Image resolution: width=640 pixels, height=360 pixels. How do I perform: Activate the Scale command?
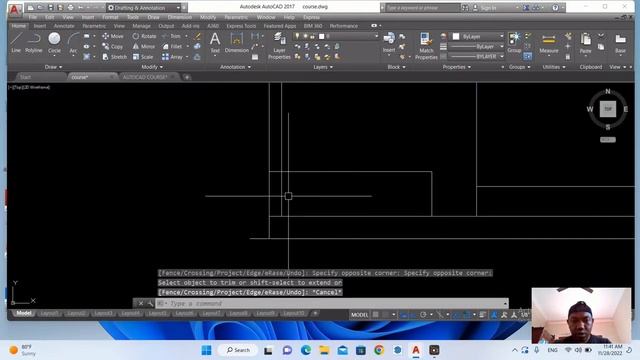tap(143, 57)
